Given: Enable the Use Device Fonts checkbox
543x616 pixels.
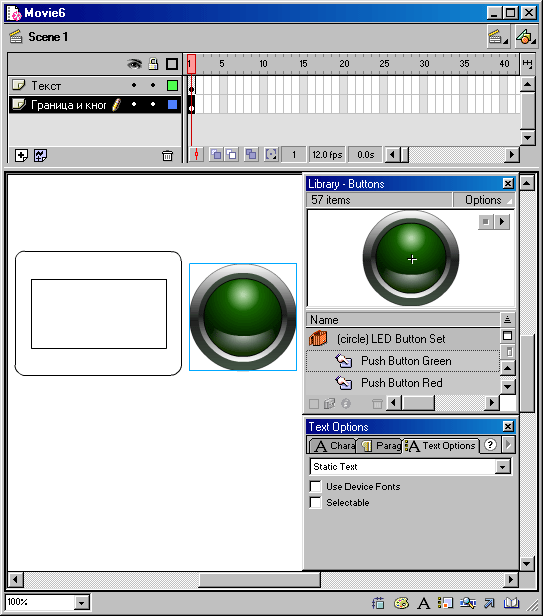Looking at the screenshot, I should point(316,486).
